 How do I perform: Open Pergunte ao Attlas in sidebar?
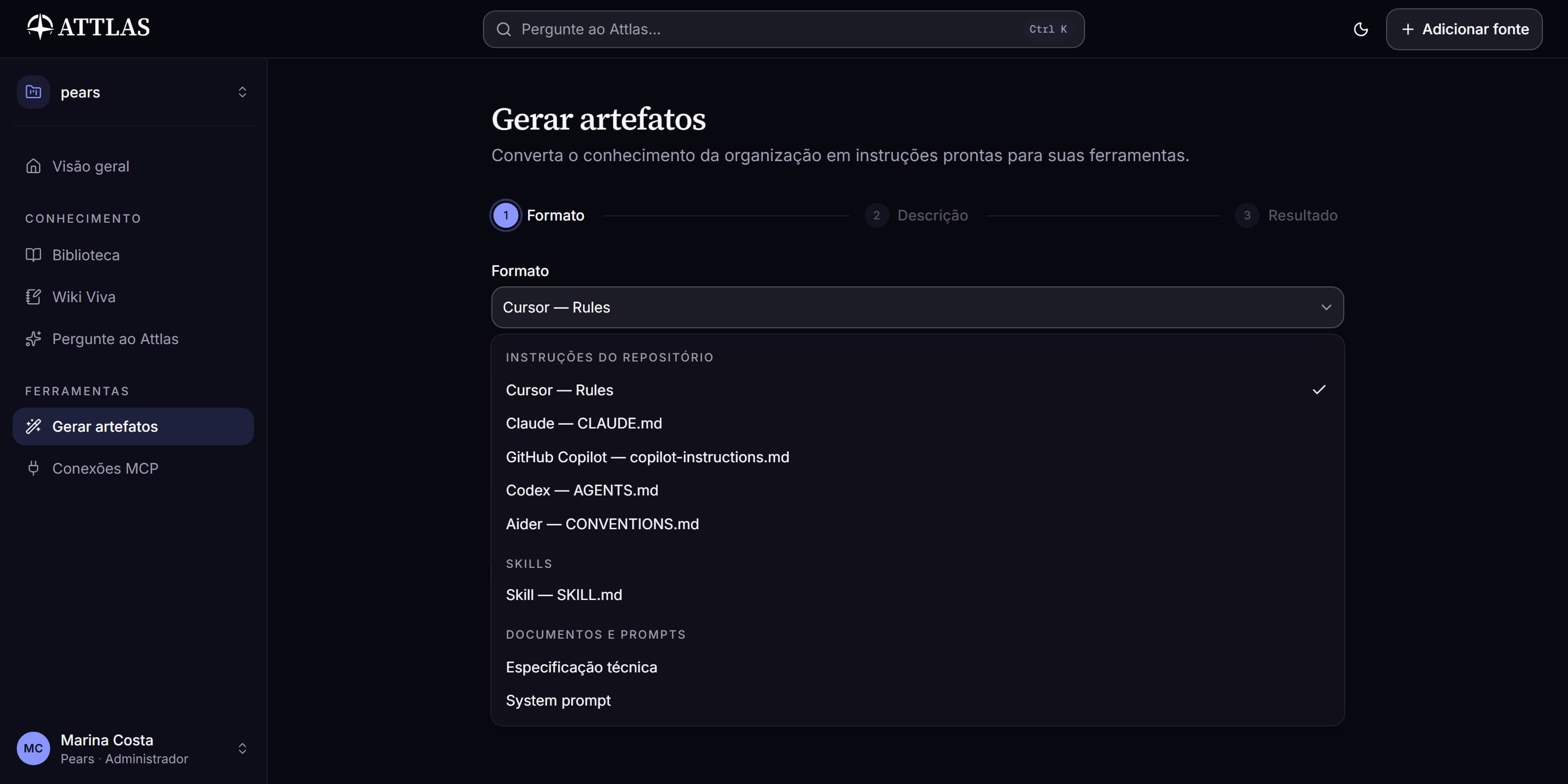pyautogui.click(x=133, y=339)
